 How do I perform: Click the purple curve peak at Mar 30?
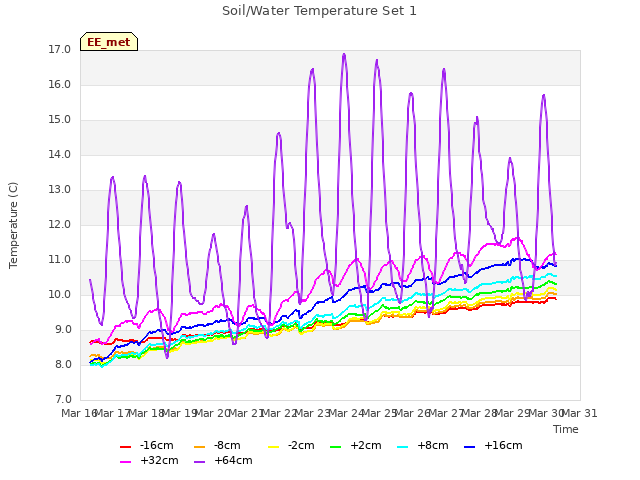click(x=544, y=96)
